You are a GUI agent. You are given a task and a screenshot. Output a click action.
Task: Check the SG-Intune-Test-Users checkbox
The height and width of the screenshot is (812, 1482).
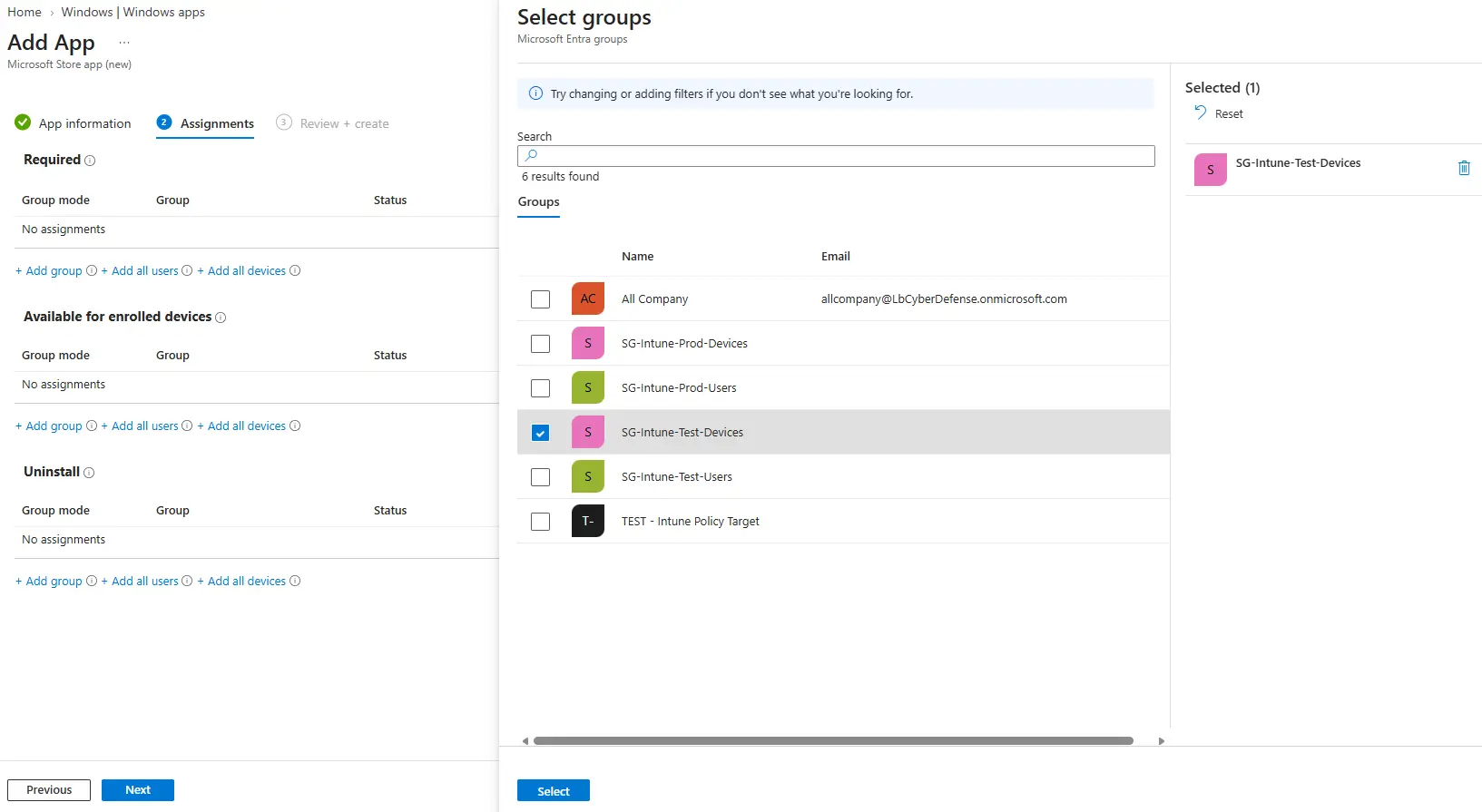(x=540, y=477)
